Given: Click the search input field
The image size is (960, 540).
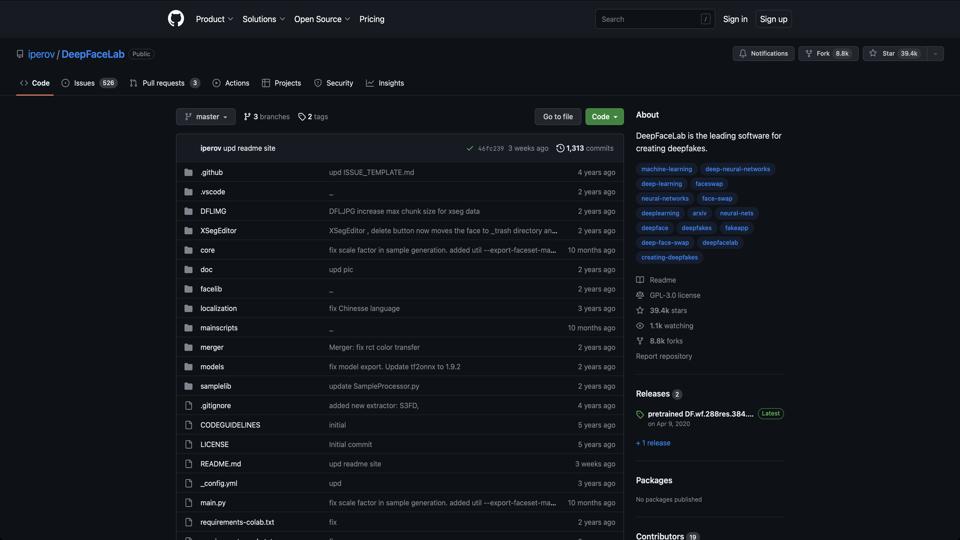Looking at the screenshot, I should coord(648,19).
